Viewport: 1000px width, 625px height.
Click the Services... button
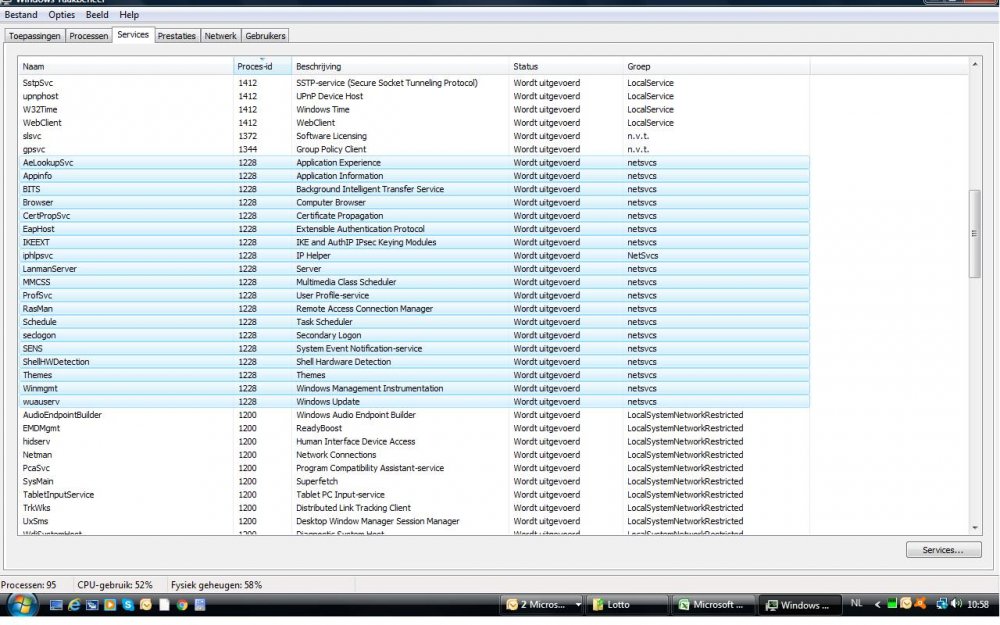[x=943, y=550]
